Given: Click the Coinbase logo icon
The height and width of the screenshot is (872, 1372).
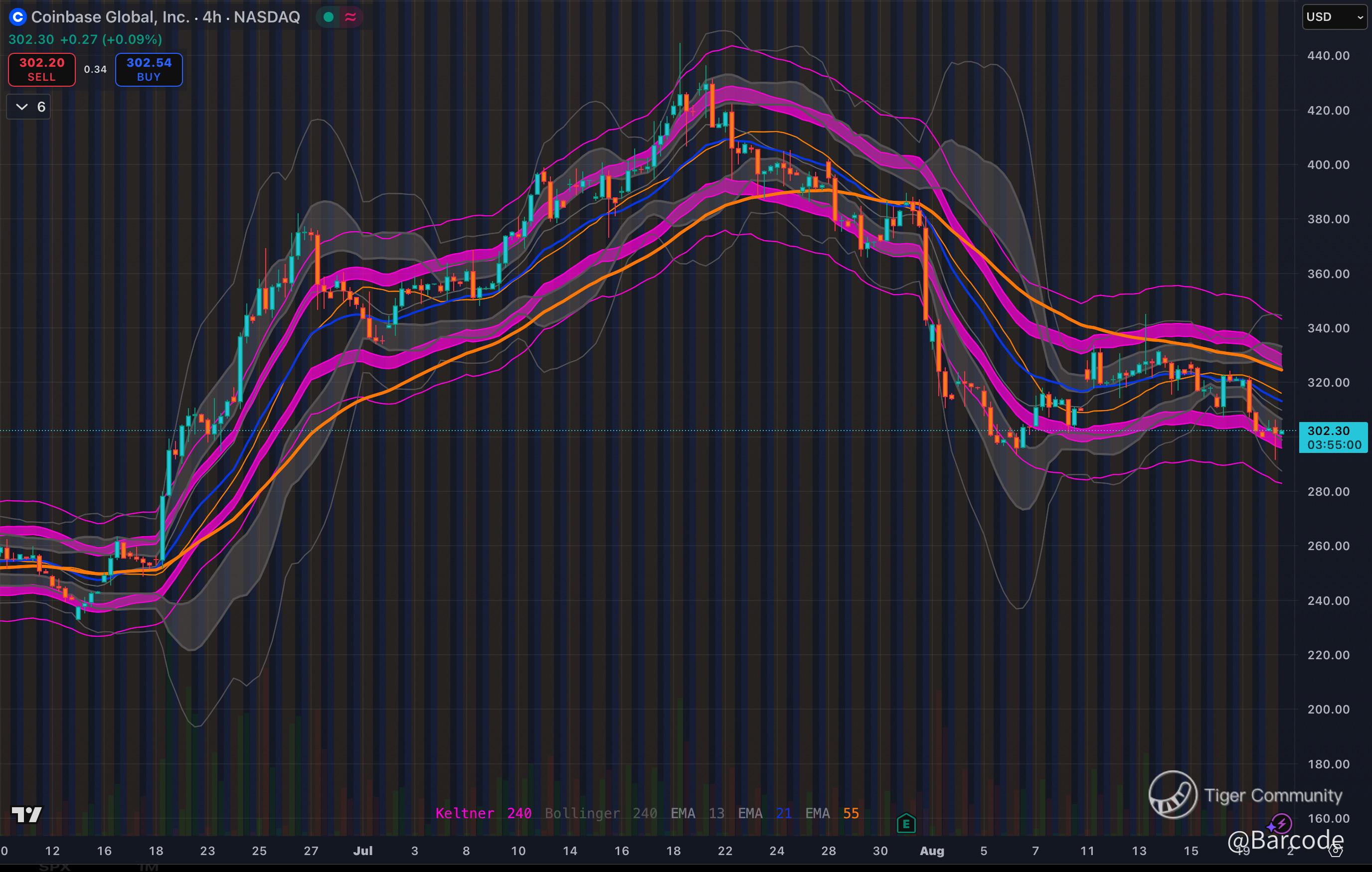Looking at the screenshot, I should click(x=17, y=17).
